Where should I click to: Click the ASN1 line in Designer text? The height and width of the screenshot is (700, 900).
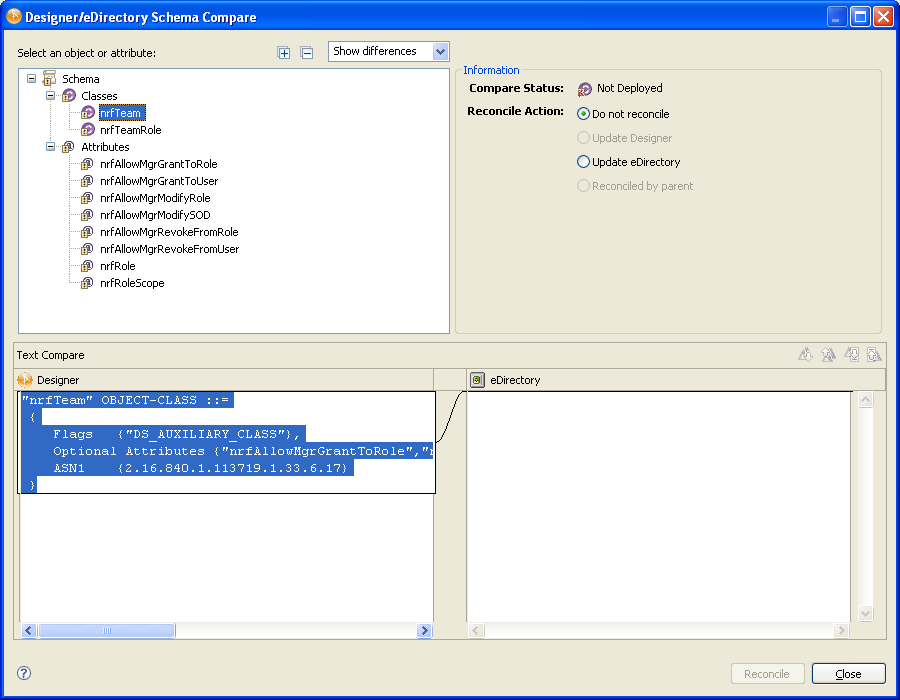[200, 468]
